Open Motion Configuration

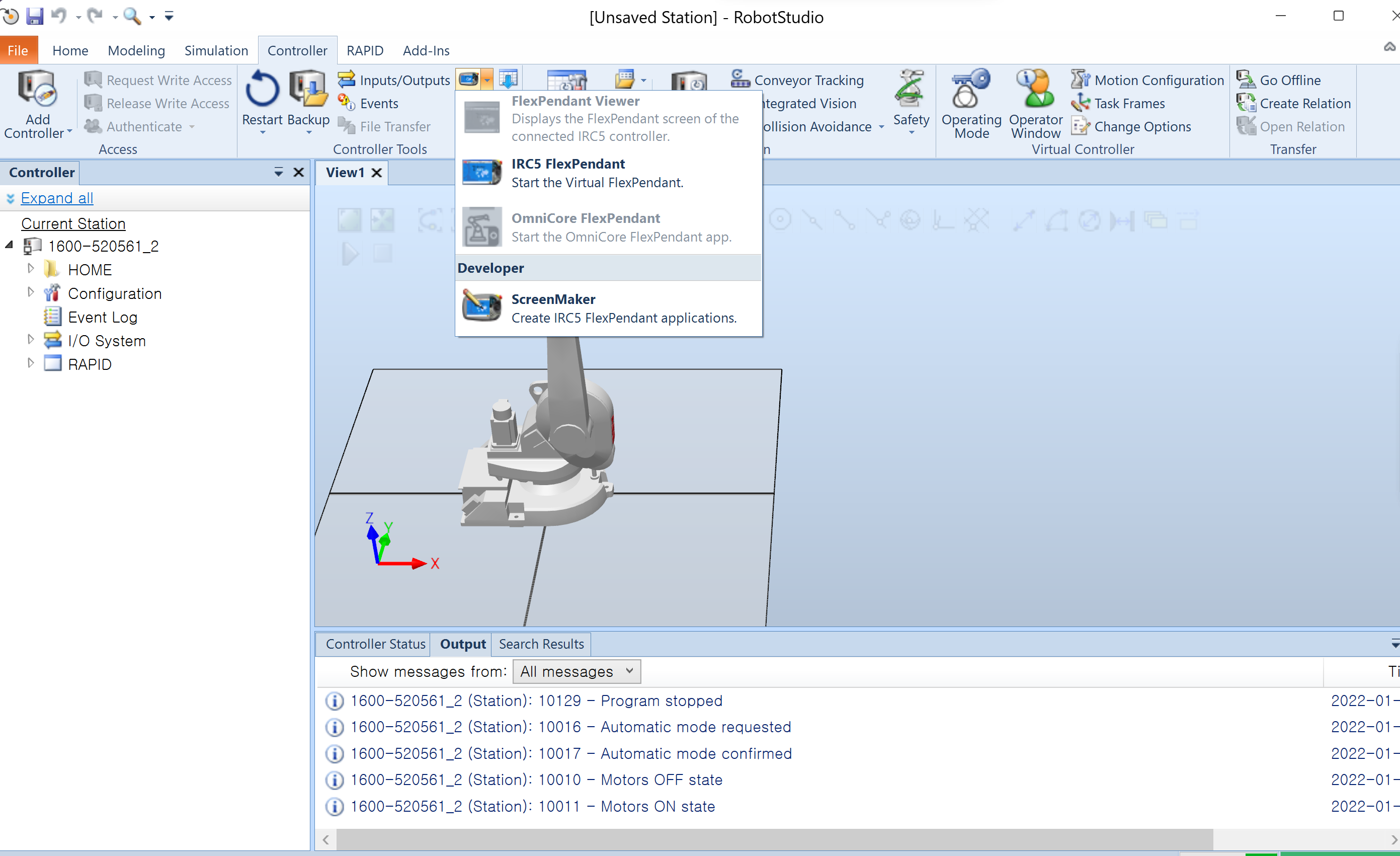pos(1147,80)
